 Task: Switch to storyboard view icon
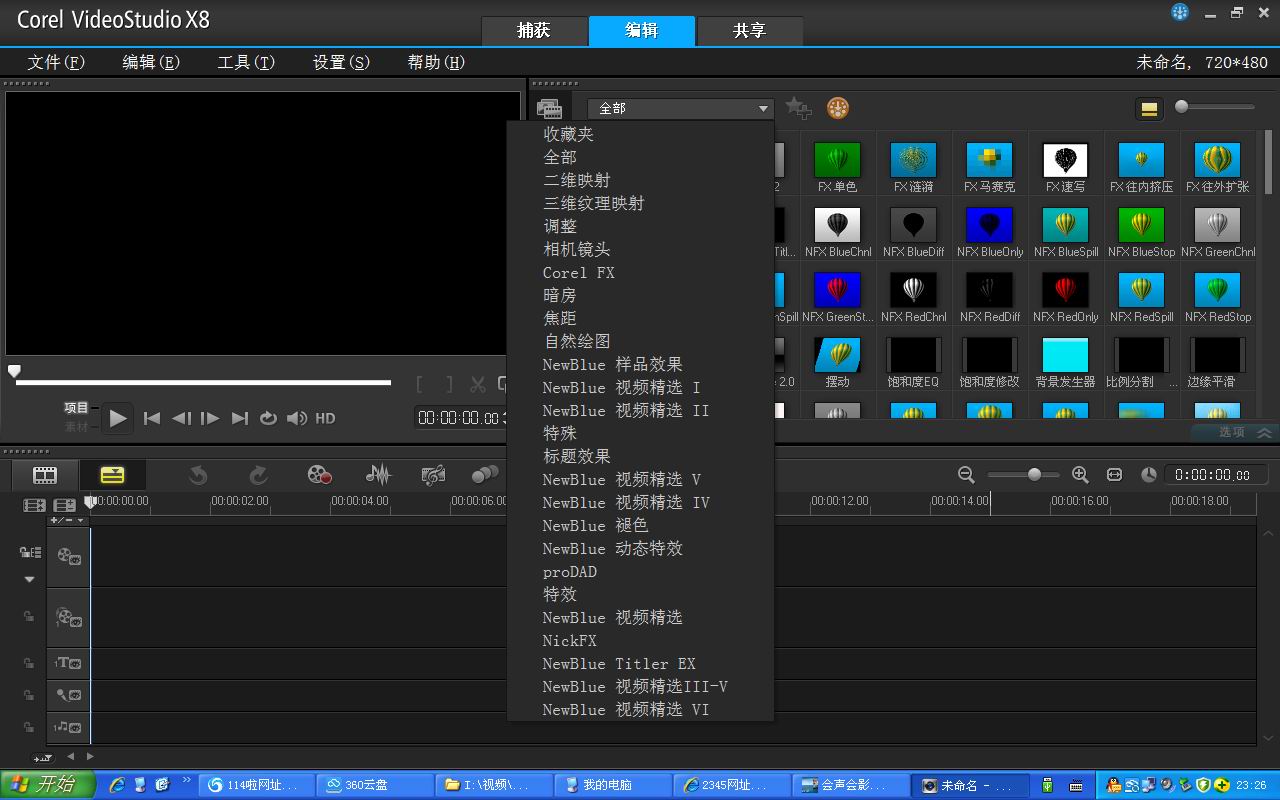click(x=45, y=475)
